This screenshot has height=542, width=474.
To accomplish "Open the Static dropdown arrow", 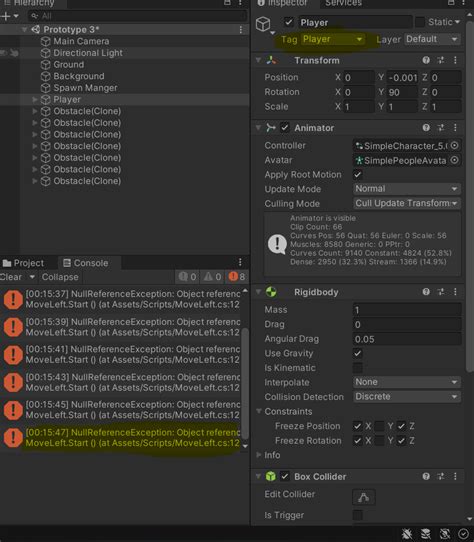I will 457,22.
